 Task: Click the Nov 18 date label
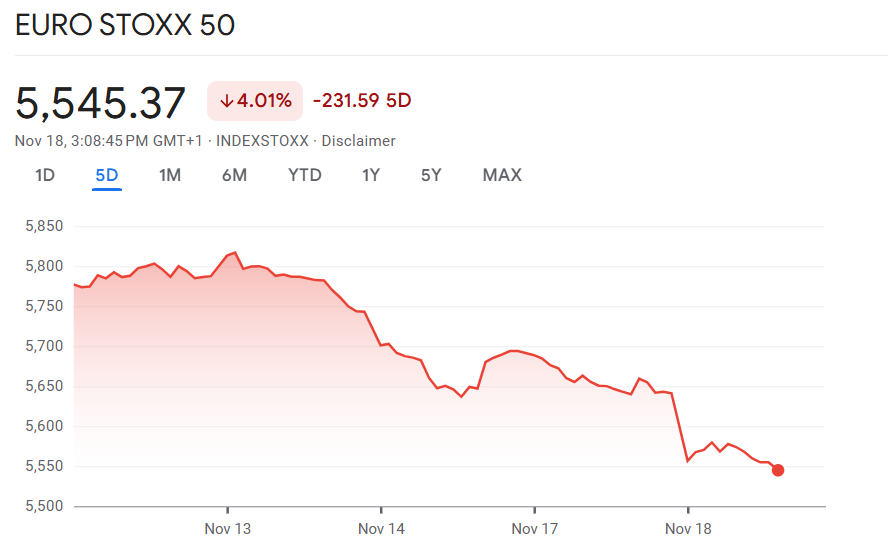[x=688, y=528]
